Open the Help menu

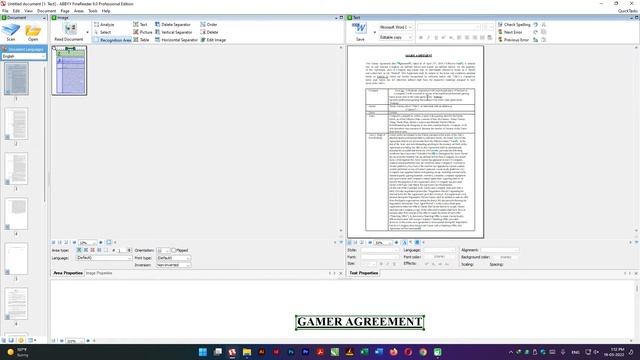(106, 11)
